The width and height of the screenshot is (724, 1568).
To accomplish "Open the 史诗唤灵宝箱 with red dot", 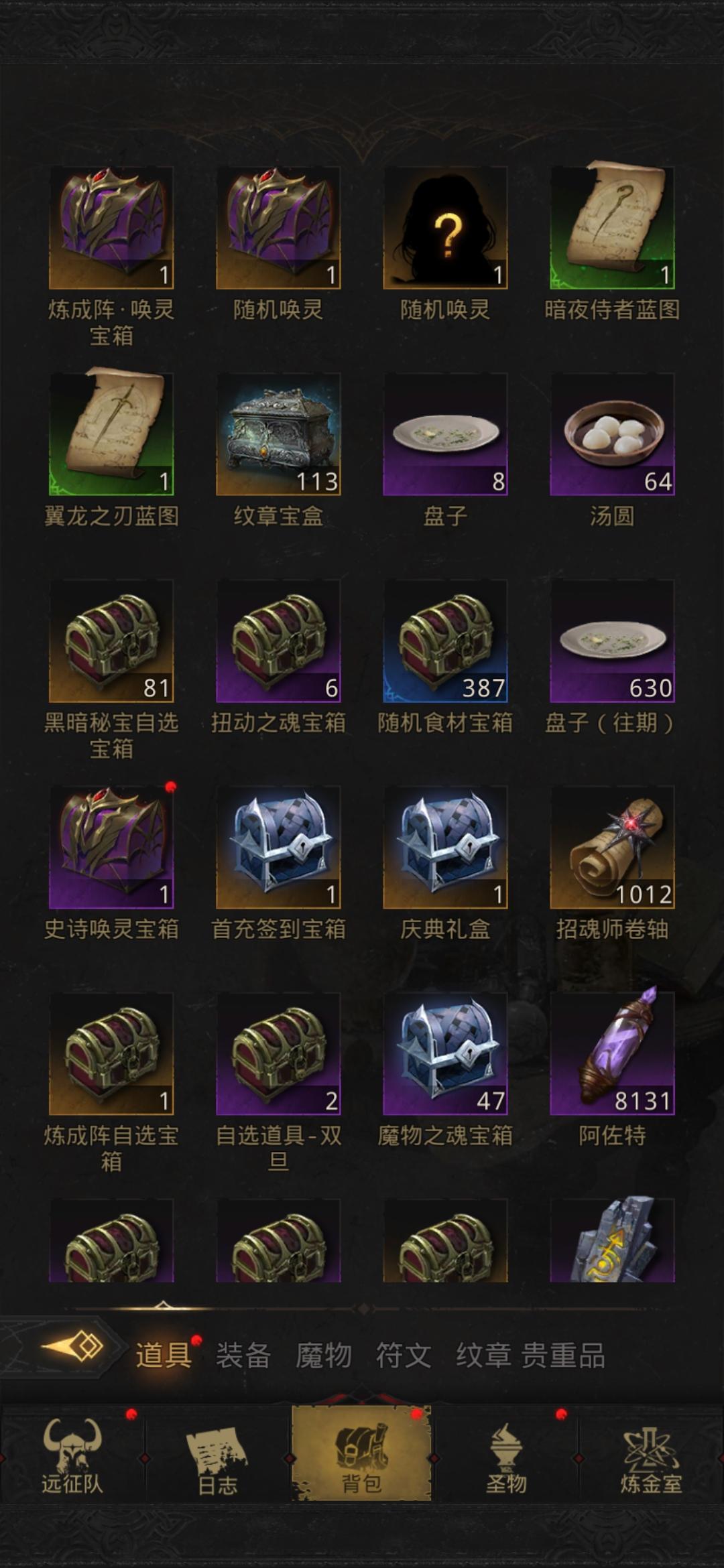I will [x=111, y=847].
